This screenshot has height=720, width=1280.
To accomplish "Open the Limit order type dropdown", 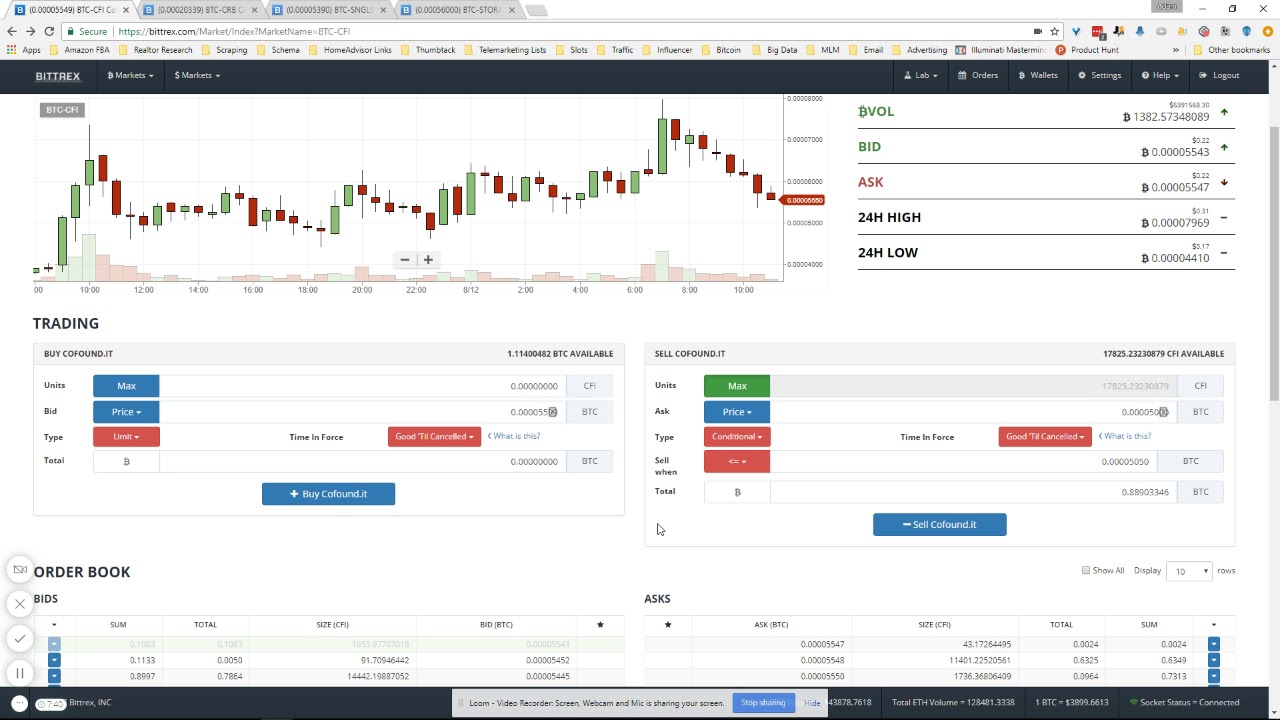I will (x=126, y=437).
